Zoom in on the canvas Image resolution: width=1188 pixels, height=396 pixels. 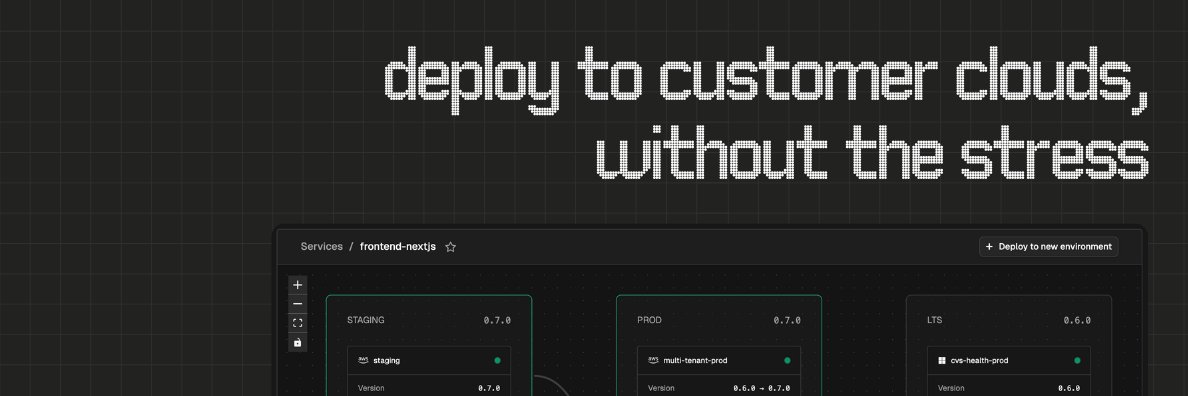pos(298,285)
